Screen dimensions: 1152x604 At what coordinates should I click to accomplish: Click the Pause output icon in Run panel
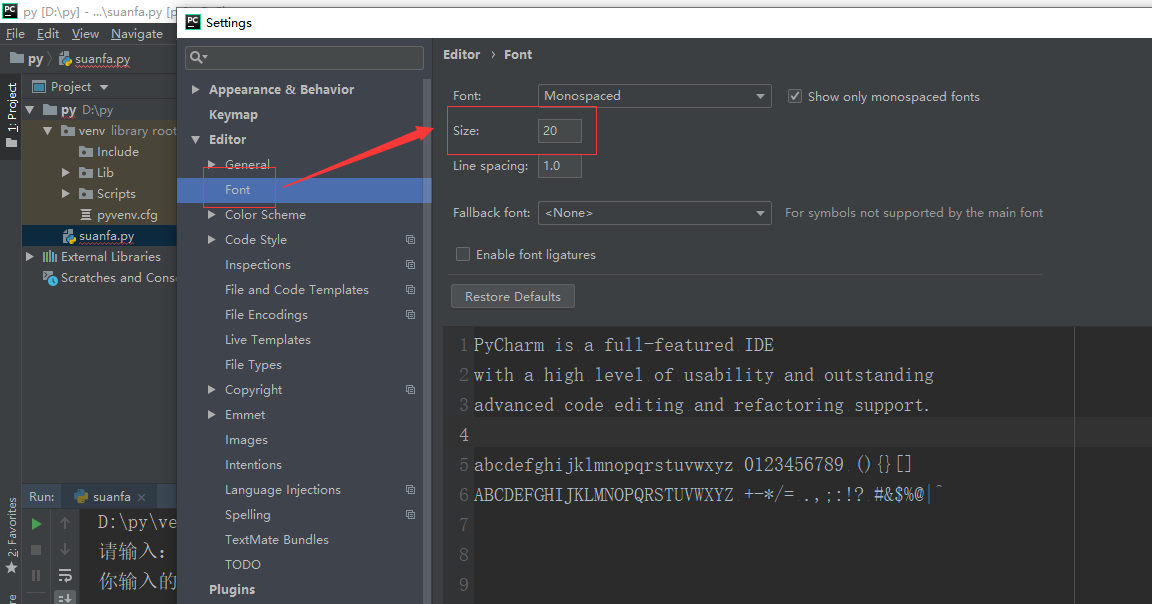[x=36, y=575]
